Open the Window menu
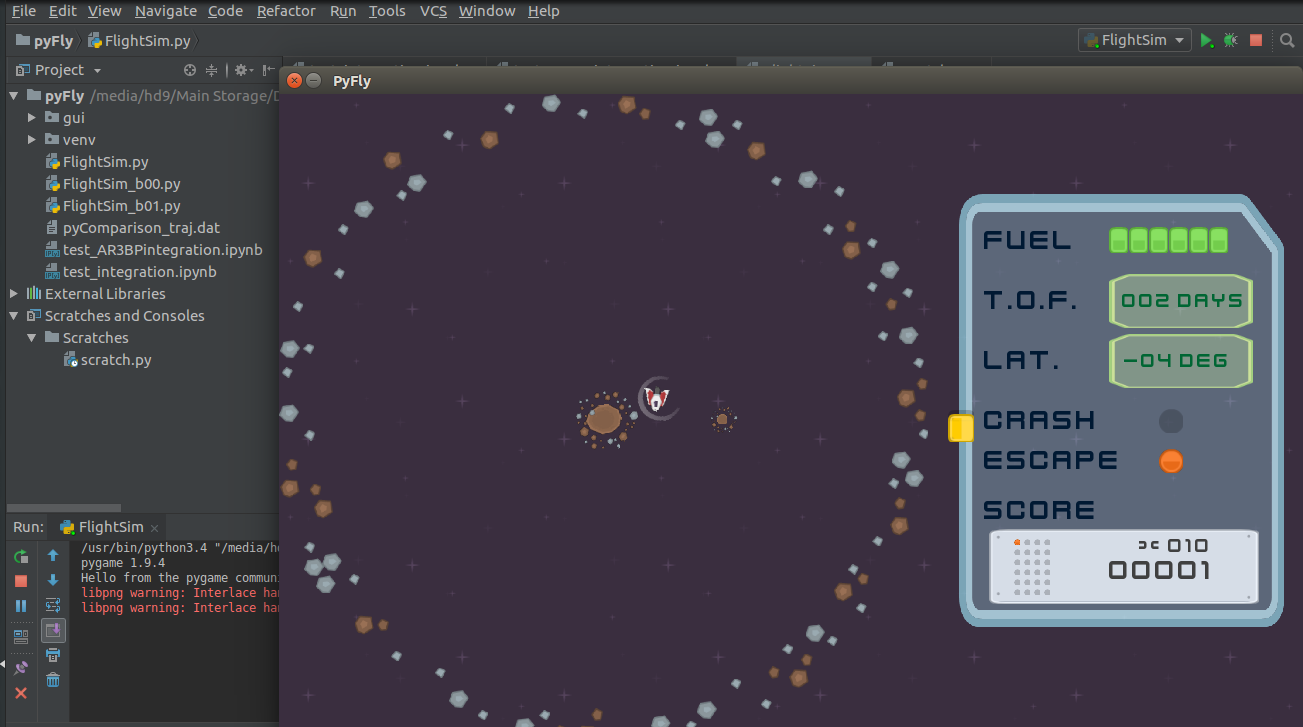 pyautogui.click(x=487, y=11)
